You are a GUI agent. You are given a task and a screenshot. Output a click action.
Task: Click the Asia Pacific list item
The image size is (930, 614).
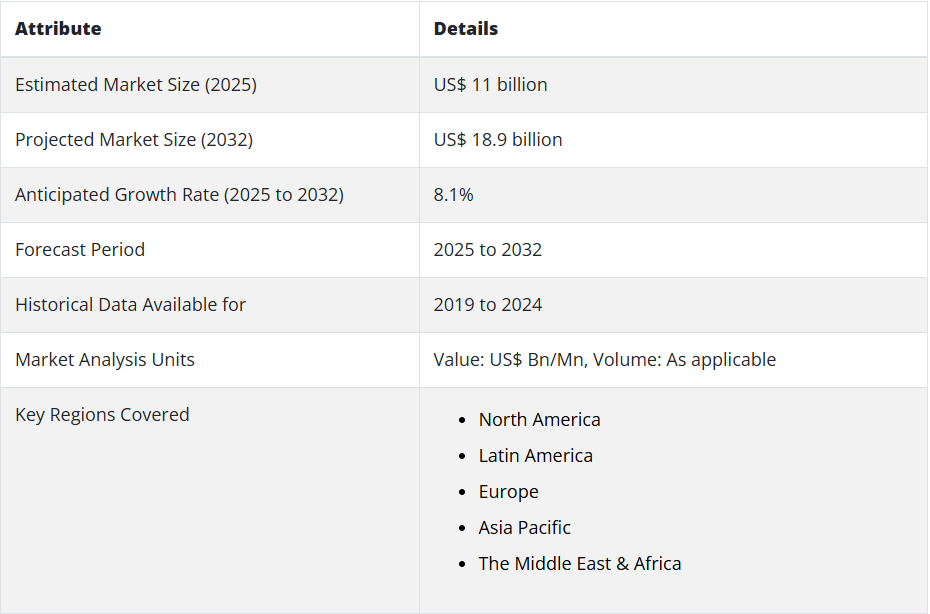(525, 528)
